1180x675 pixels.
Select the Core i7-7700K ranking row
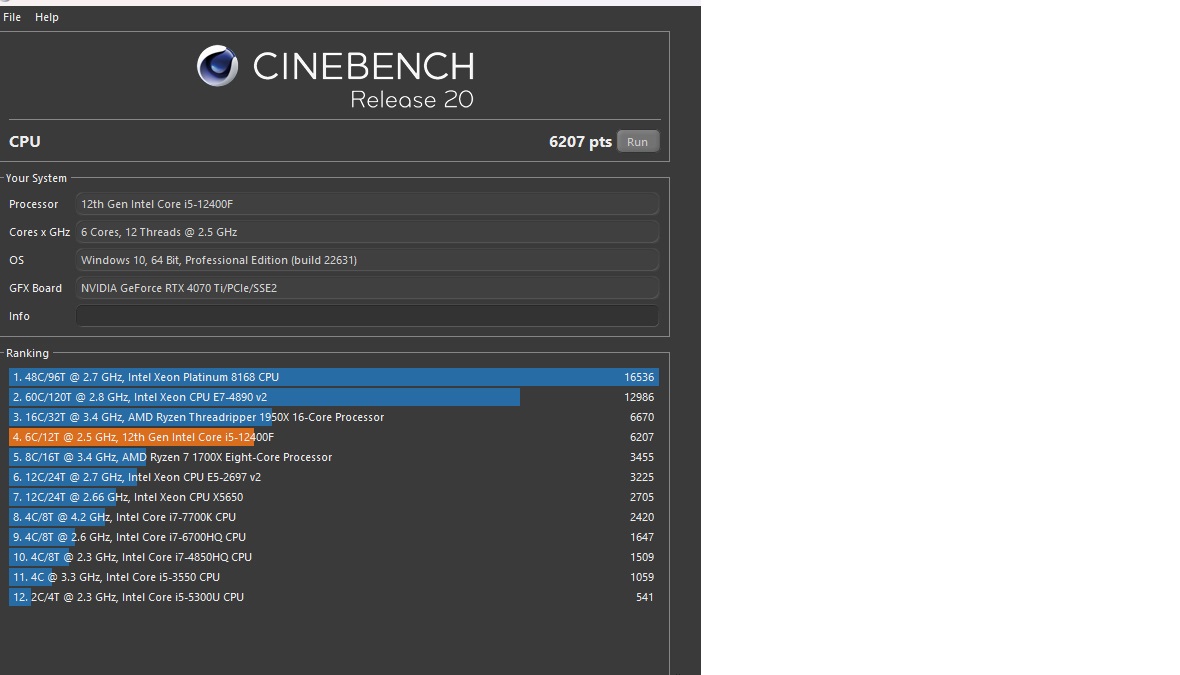pos(333,517)
